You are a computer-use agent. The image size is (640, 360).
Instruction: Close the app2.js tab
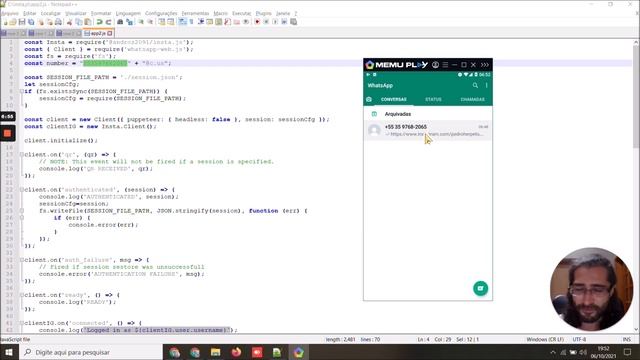(x=110, y=33)
